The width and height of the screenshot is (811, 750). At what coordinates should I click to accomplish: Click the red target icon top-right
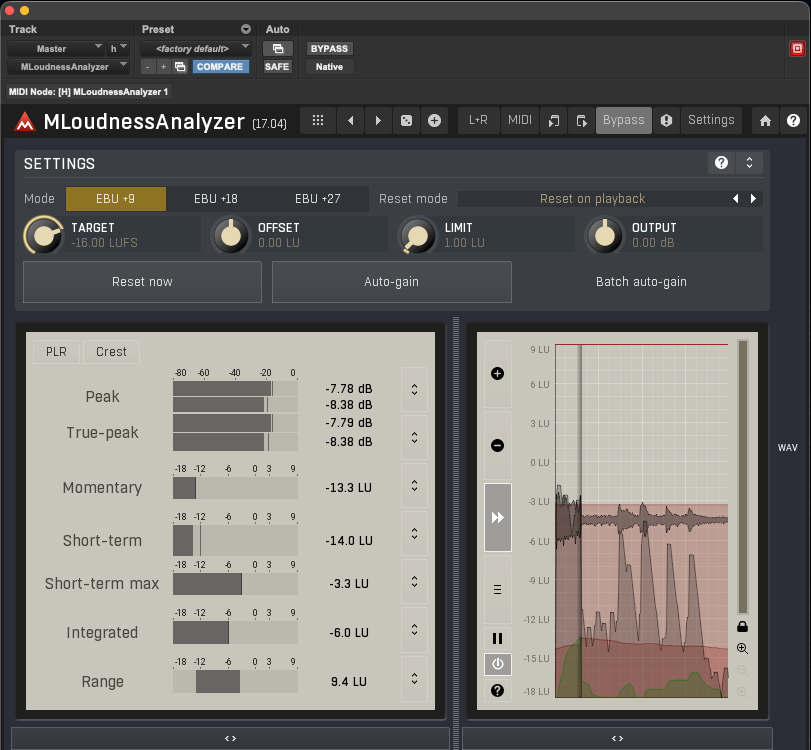(797, 49)
